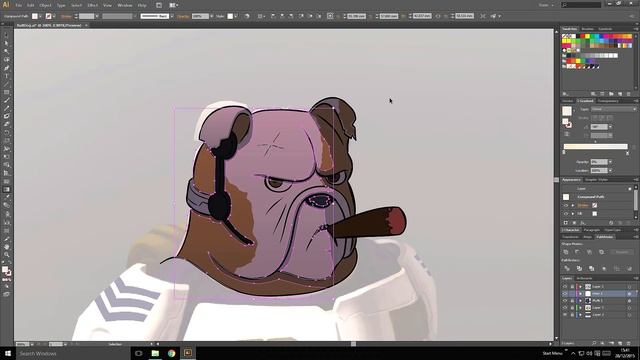Select the Eraser tool

(7, 124)
